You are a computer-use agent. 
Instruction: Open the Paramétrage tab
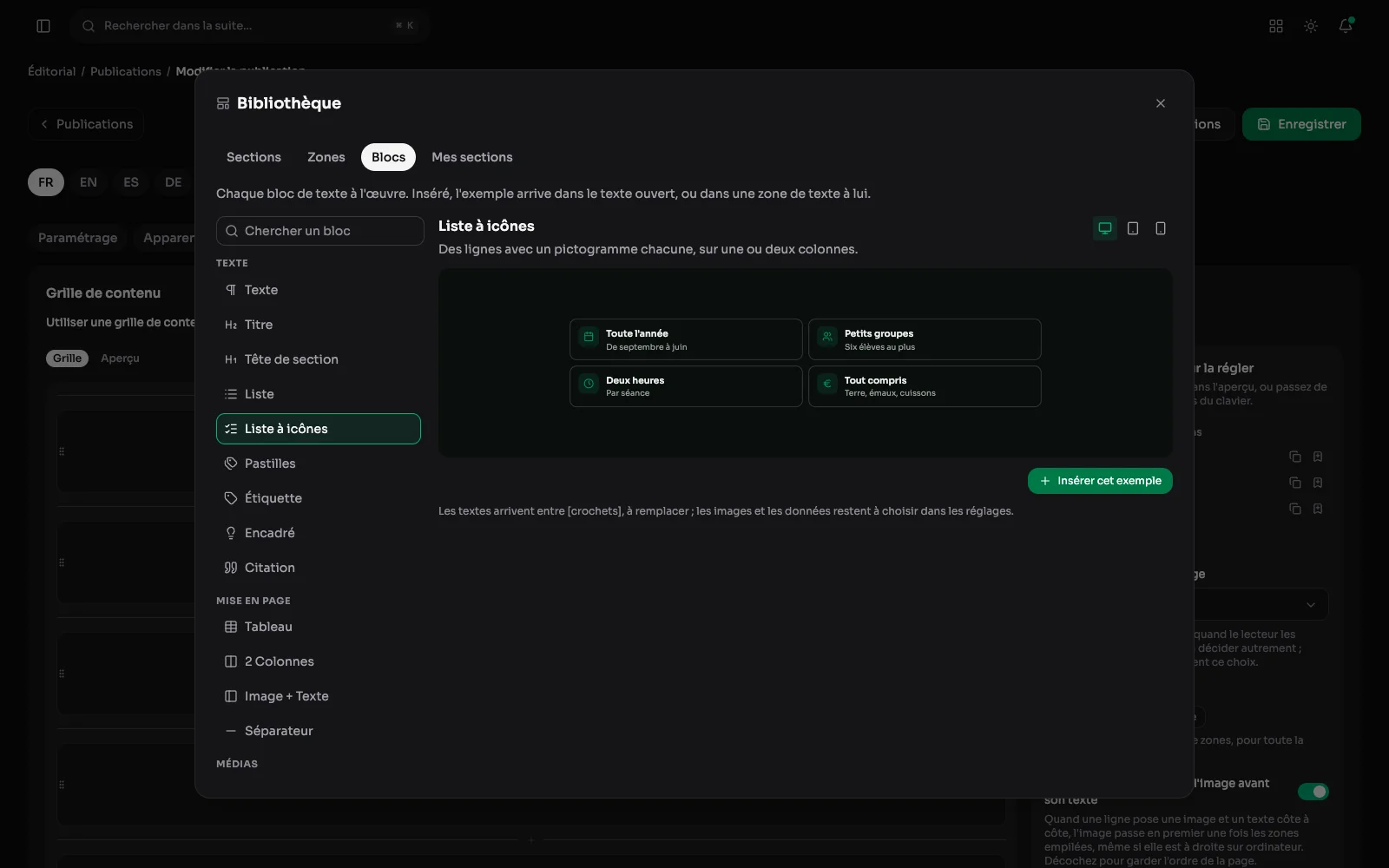point(77,238)
